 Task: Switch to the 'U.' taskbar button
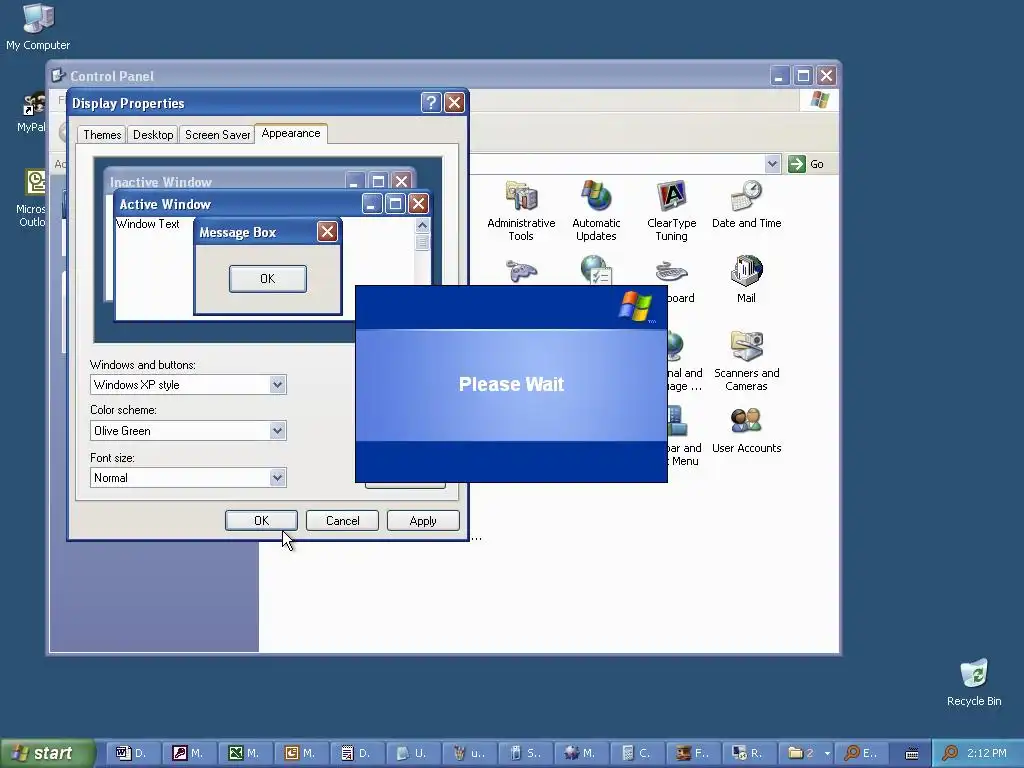[411, 753]
